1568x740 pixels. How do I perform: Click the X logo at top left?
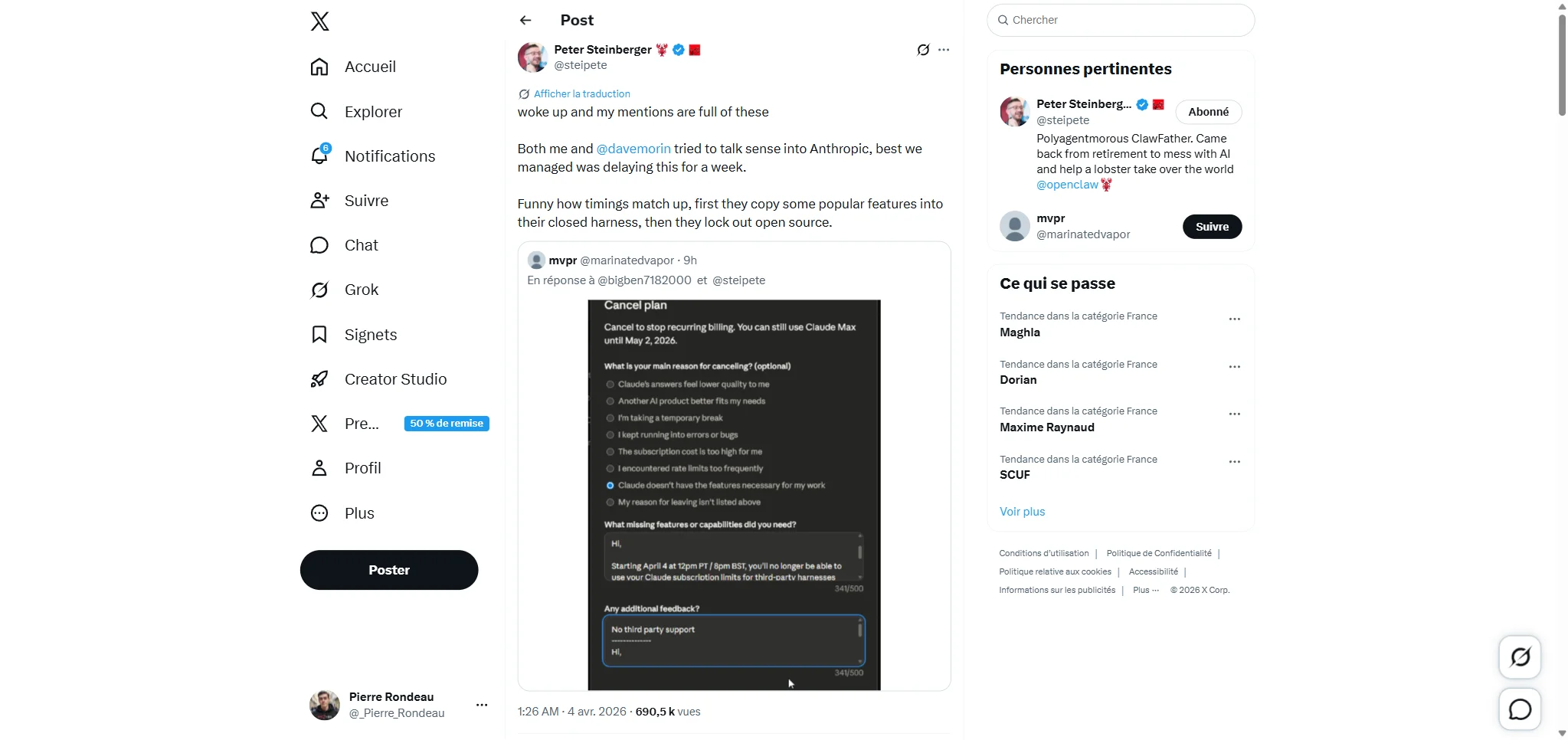(319, 21)
